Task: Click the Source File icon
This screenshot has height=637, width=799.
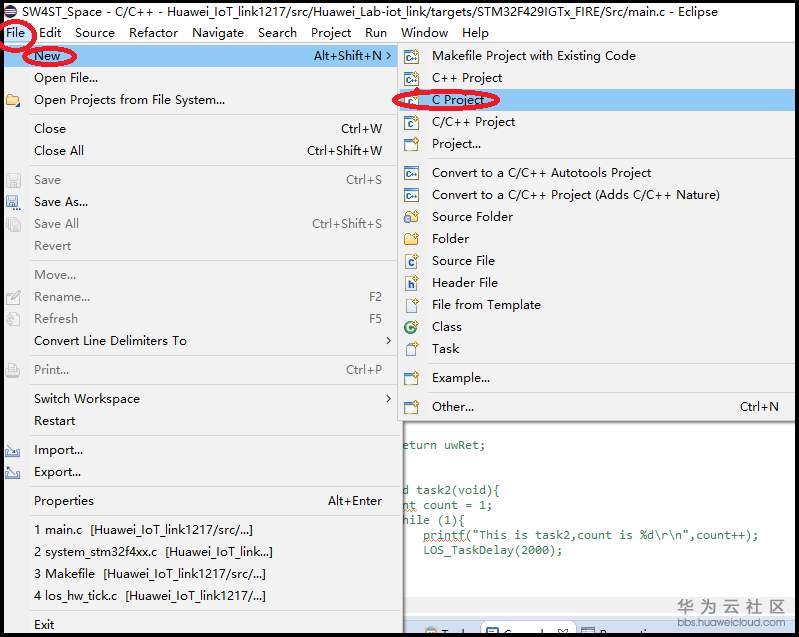Action: tap(411, 261)
